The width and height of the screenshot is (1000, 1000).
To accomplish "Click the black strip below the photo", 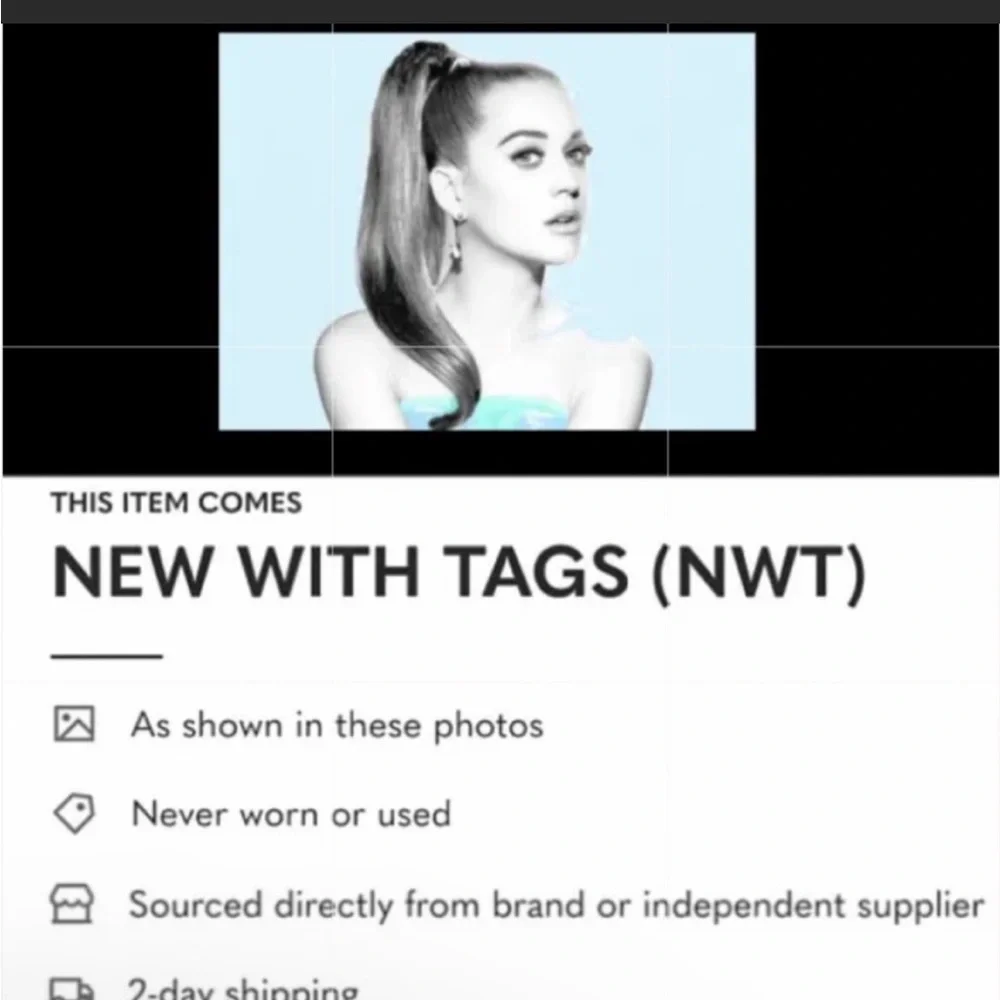I will [x=500, y=453].
